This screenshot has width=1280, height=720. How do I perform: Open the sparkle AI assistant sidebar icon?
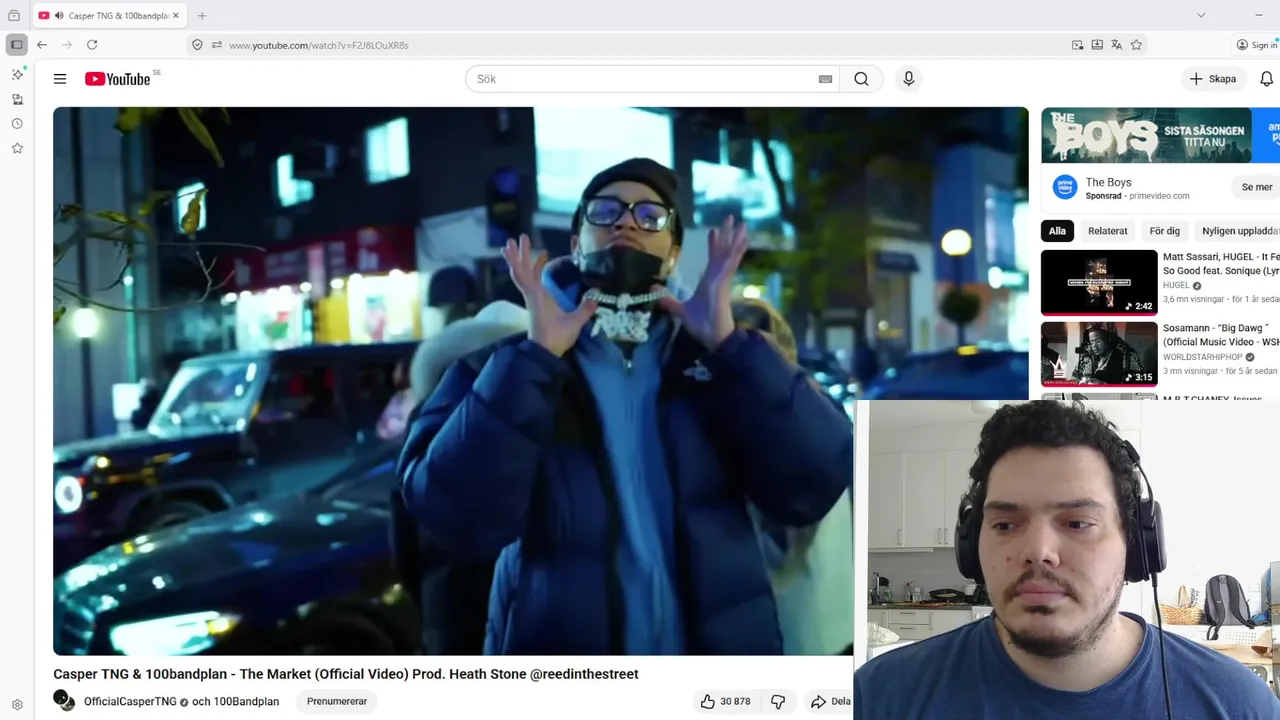click(x=17, y=75)
